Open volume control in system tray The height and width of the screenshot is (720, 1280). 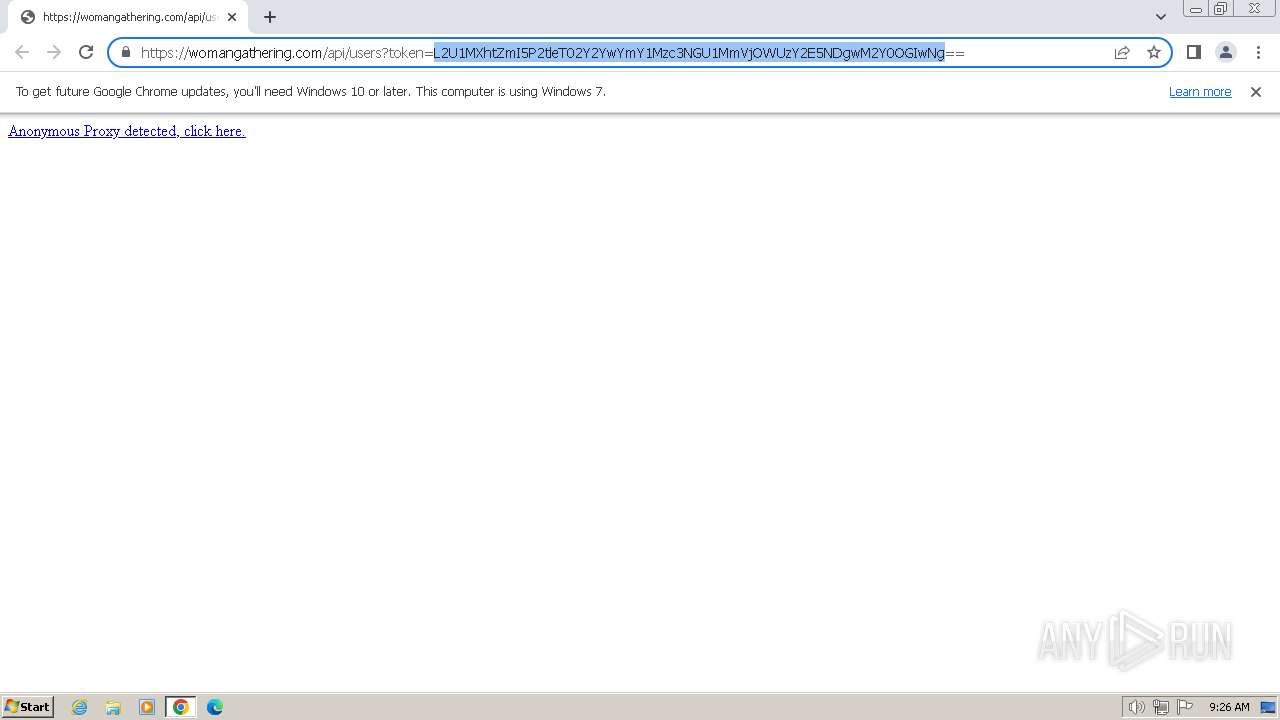pyautogui.click(x=1137, y=707)
